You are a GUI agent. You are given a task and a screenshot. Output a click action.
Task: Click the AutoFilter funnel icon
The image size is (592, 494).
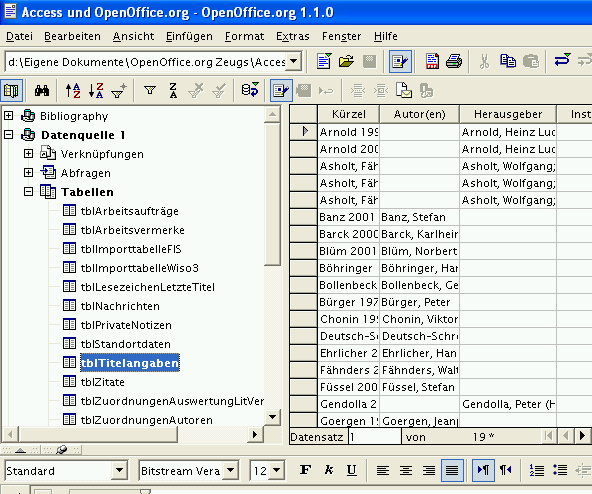(x=119, y=91)
